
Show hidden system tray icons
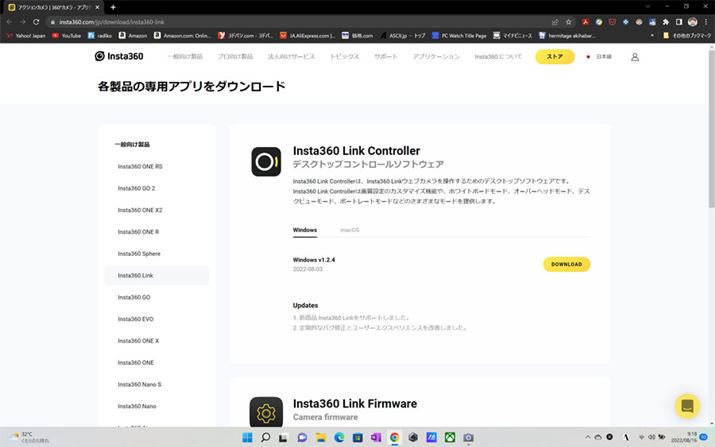tap(587, 437)
